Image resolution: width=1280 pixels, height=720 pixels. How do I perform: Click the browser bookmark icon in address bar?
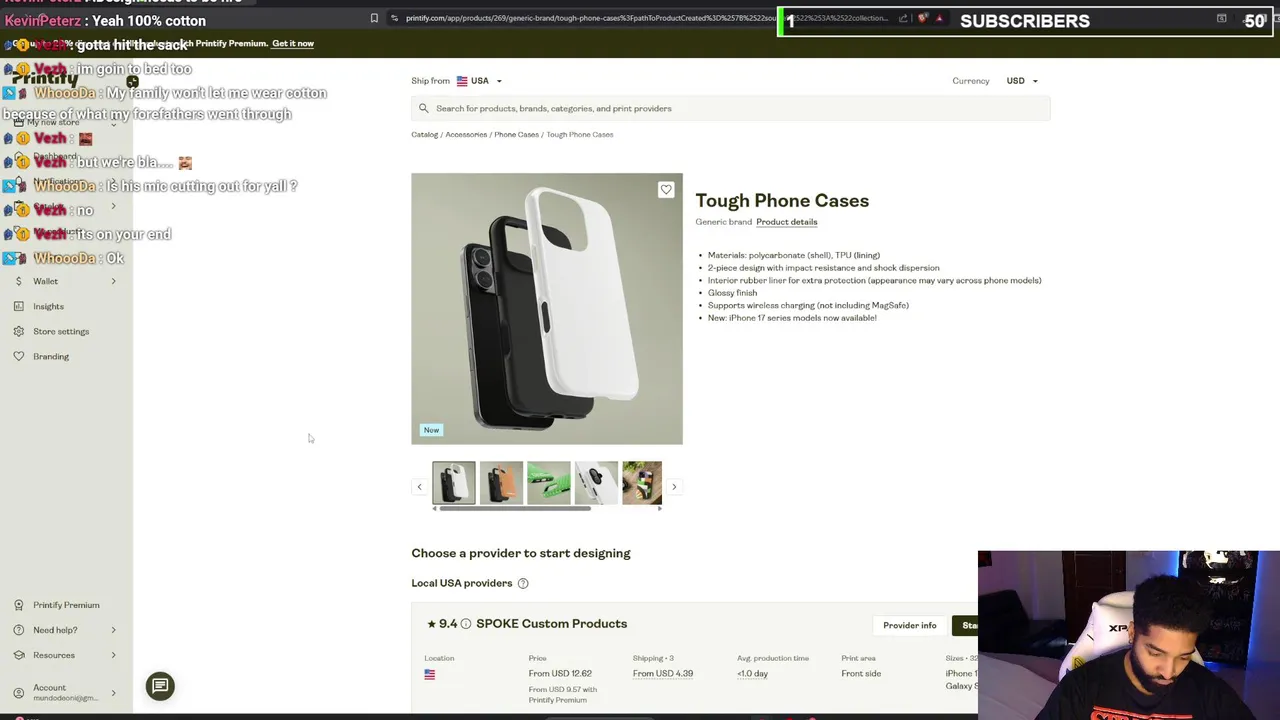click(374, 18)
